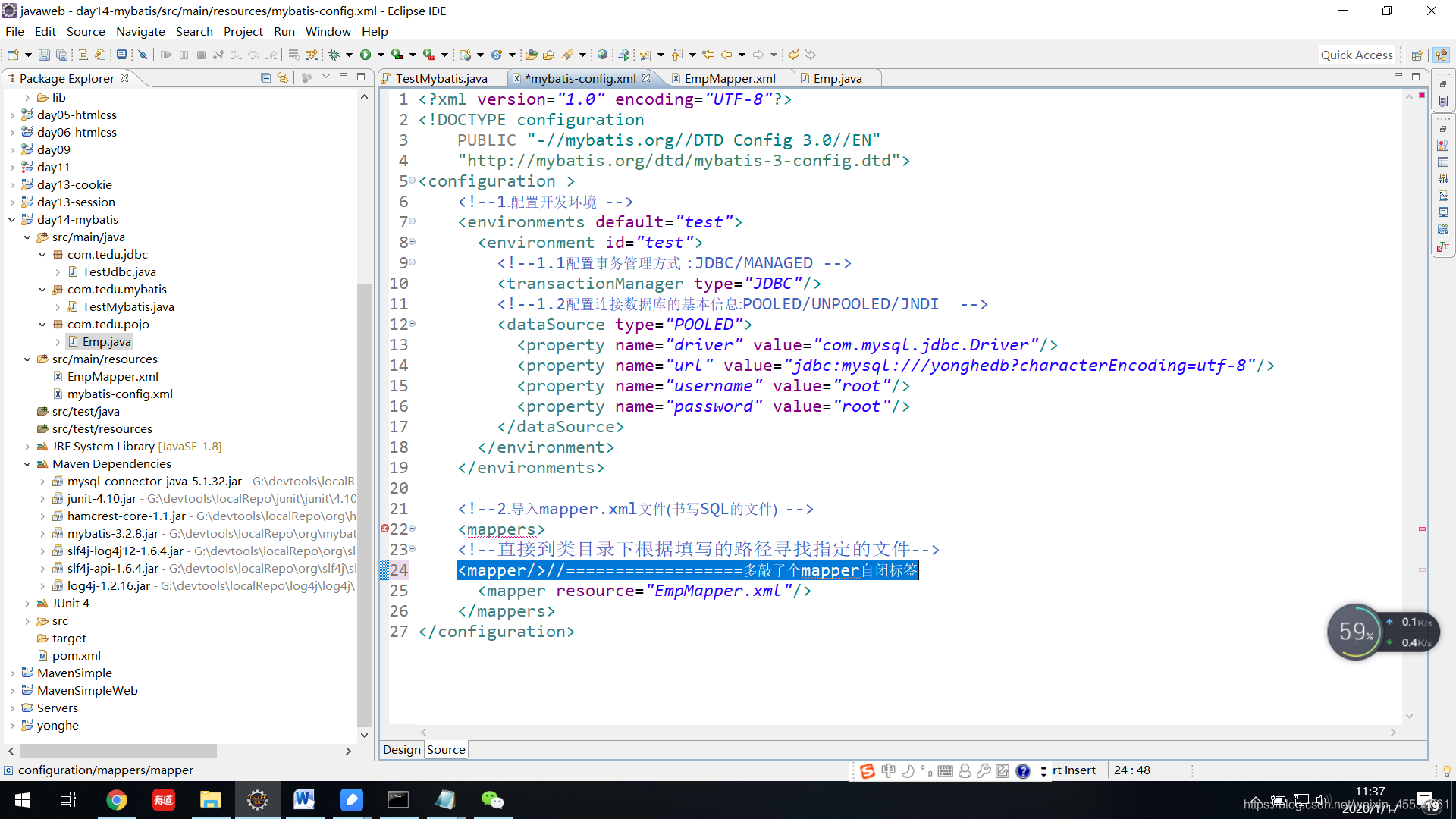
Task: Click the Debug bug icon
Action: pos(334,55)
